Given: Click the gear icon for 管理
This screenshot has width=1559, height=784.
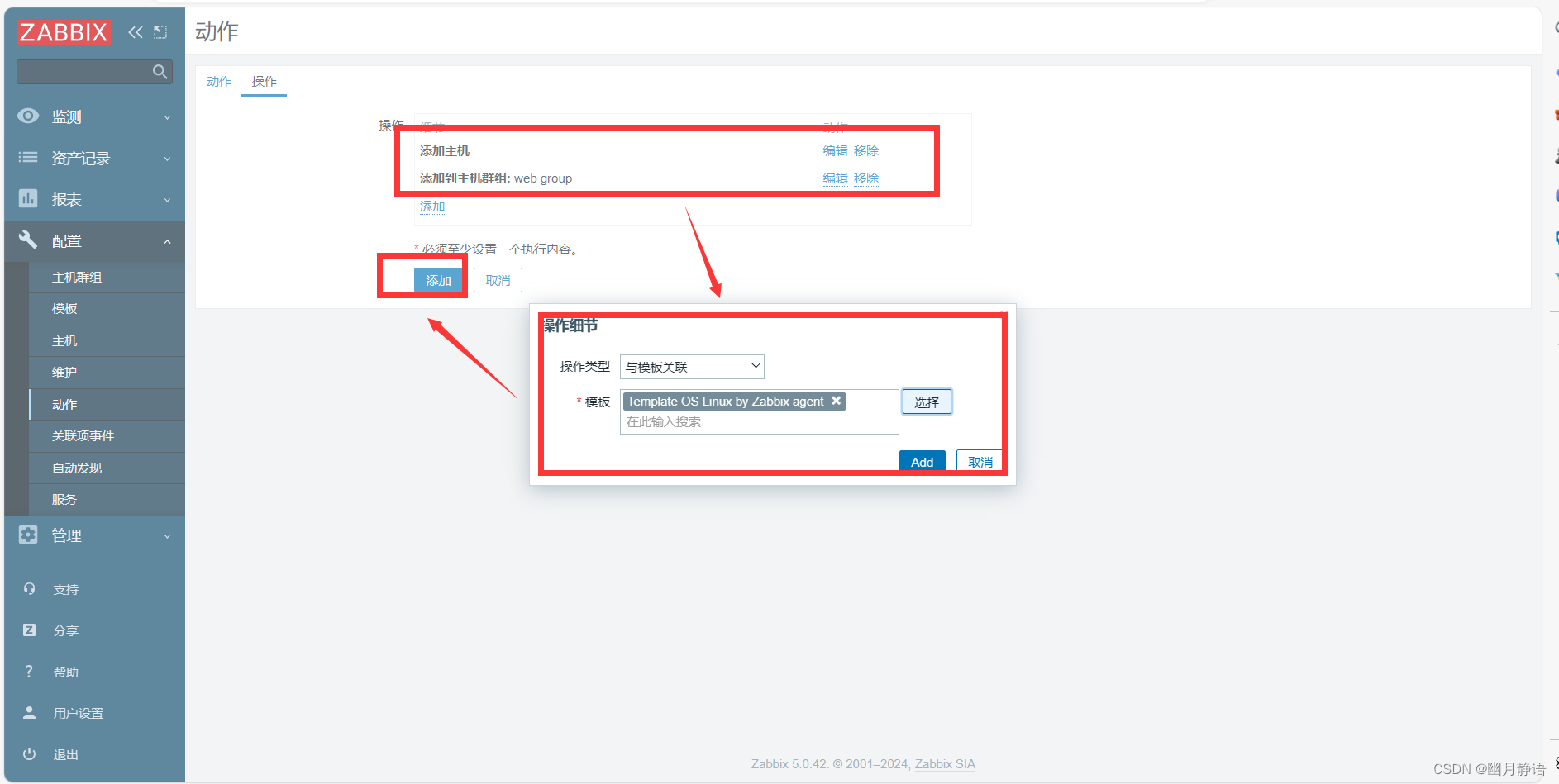Looking at the screenshot, I should [x=28, y=535].
